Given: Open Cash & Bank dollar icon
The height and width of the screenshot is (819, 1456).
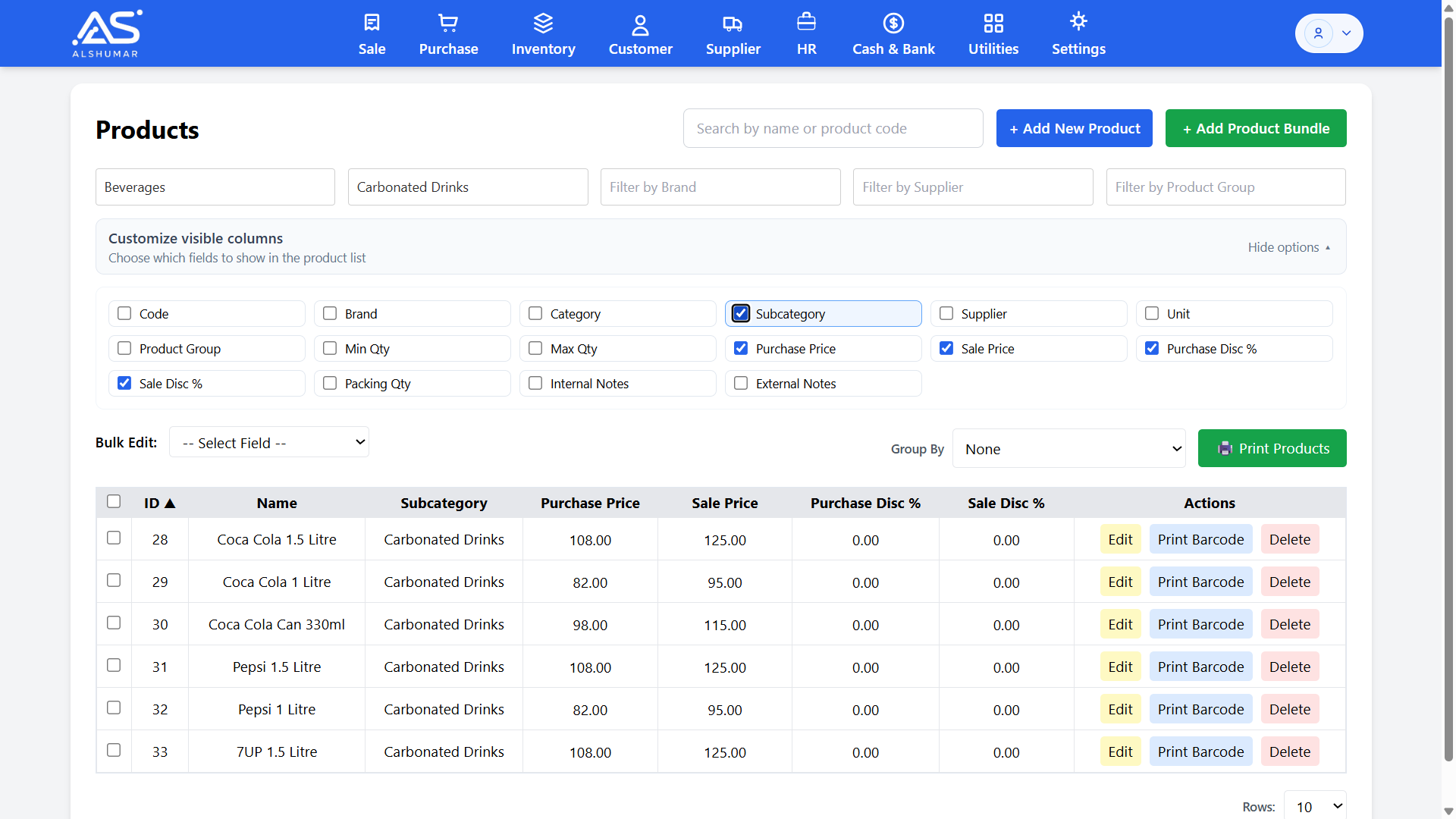Looking at the screenshot, I should pos(893,23).
